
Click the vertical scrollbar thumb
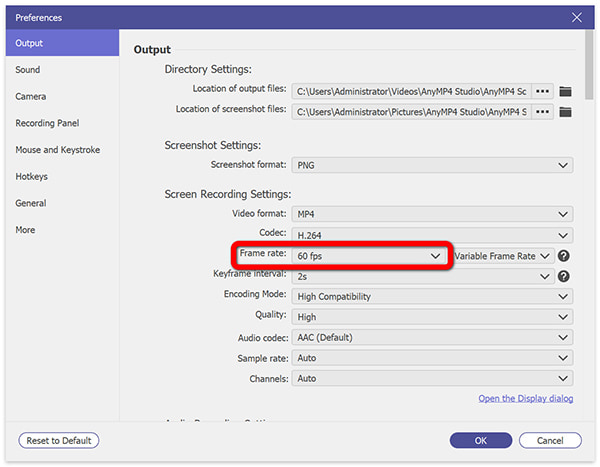point(589,65)
